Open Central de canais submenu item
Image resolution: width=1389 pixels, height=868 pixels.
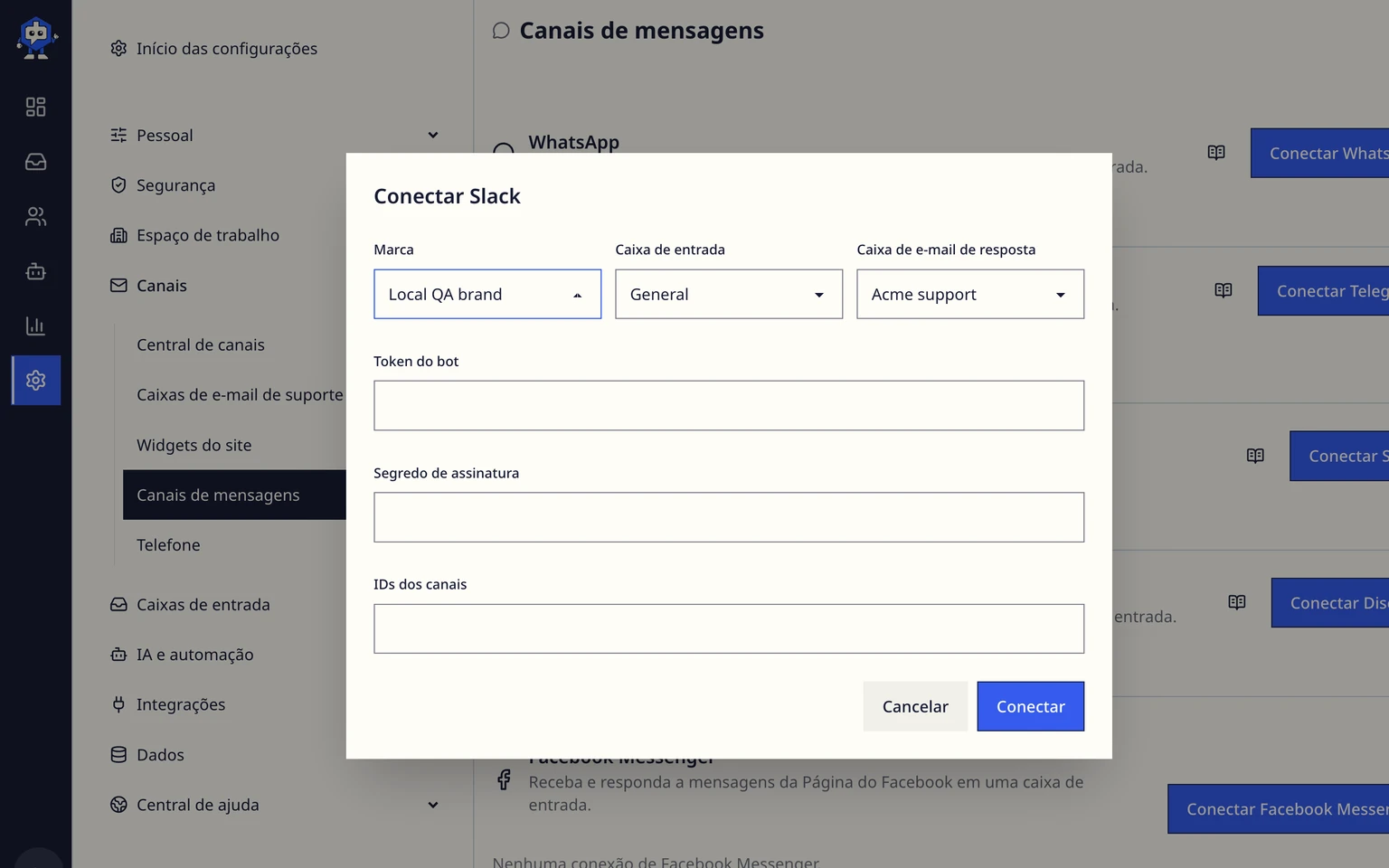pyautogui.click(x=201, y=344)
